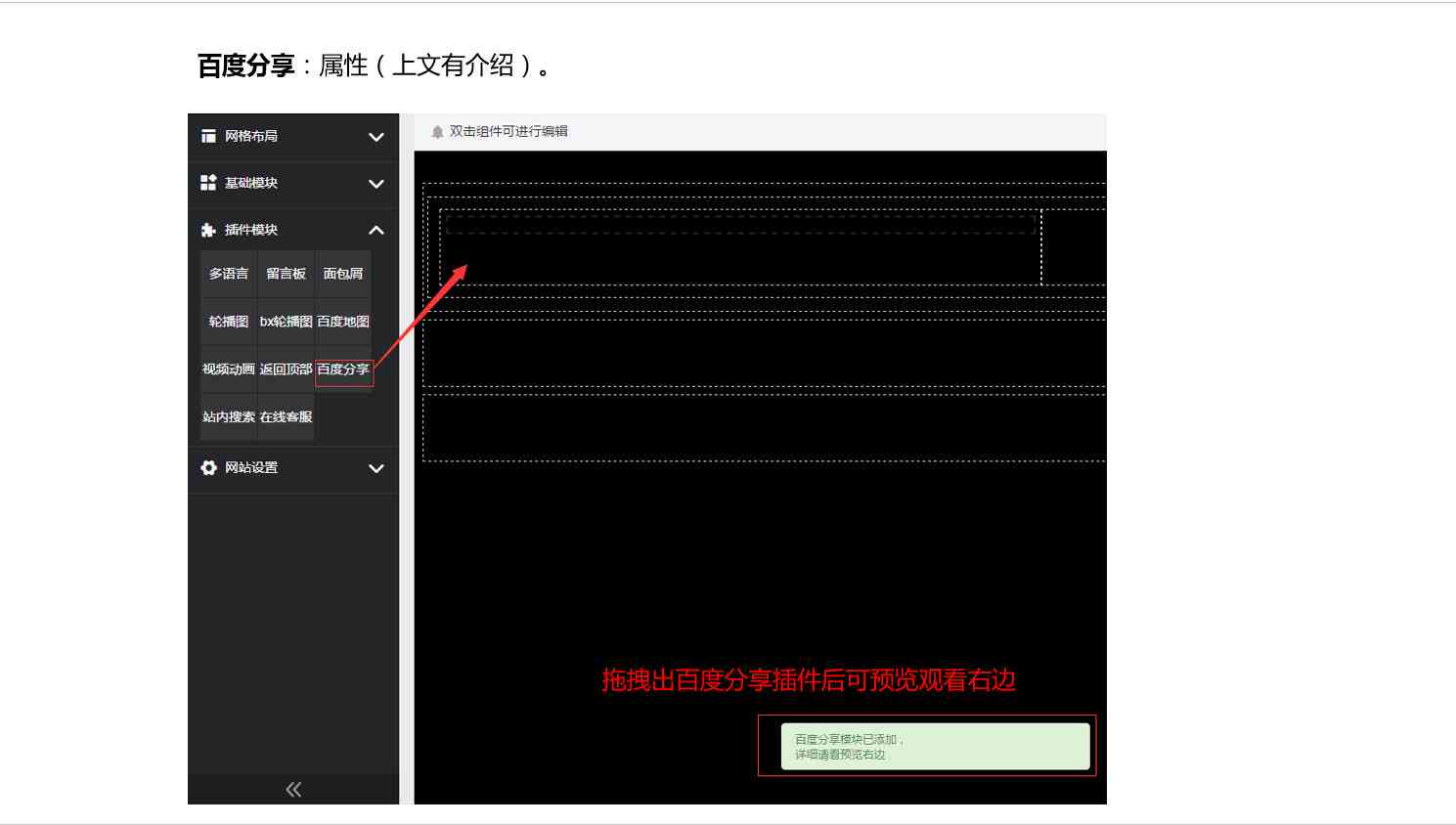Click the 百度分享模块已添加 notification

click(936, 747)
